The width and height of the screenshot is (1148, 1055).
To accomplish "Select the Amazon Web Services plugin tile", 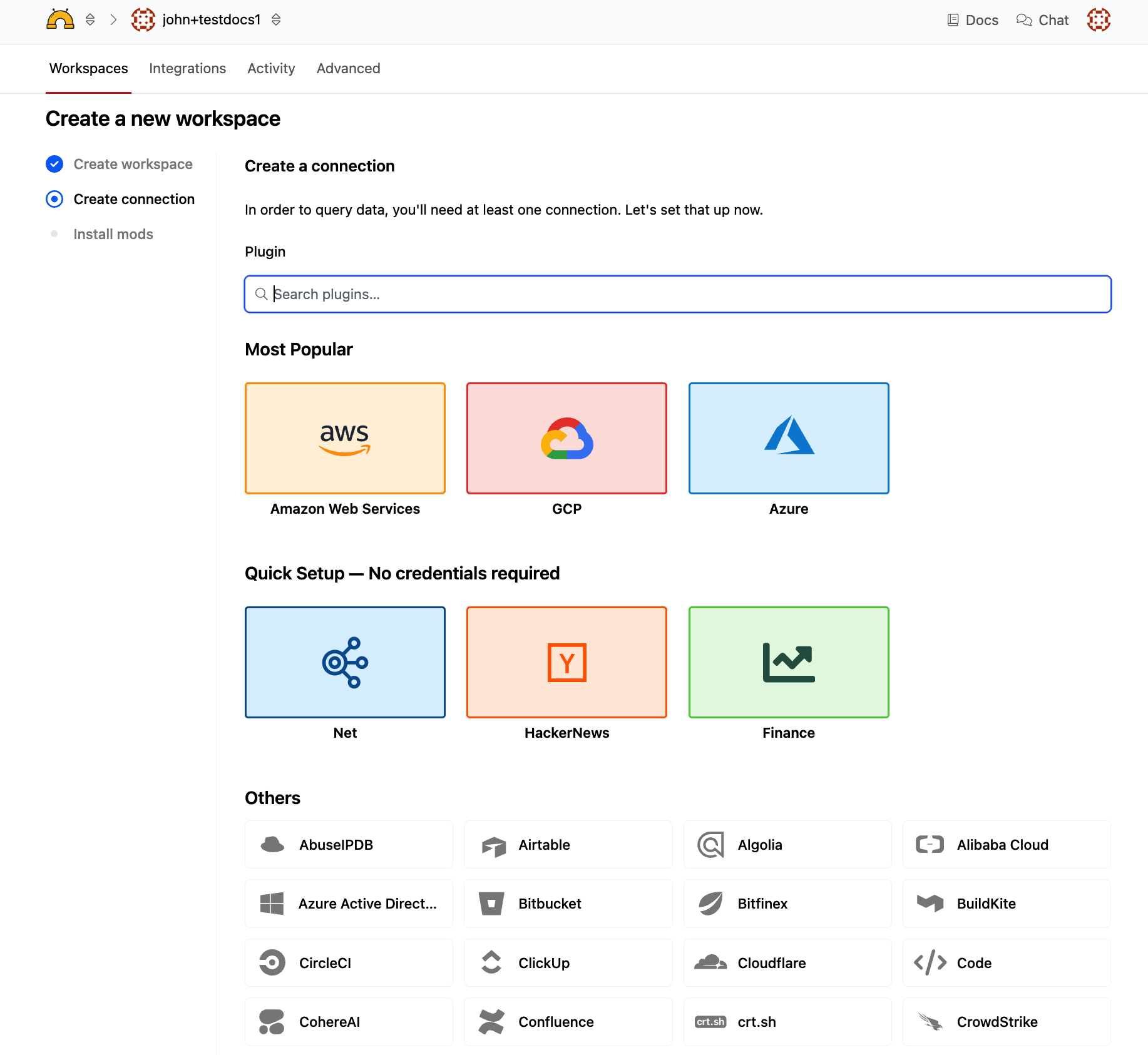I will point(345,438).
